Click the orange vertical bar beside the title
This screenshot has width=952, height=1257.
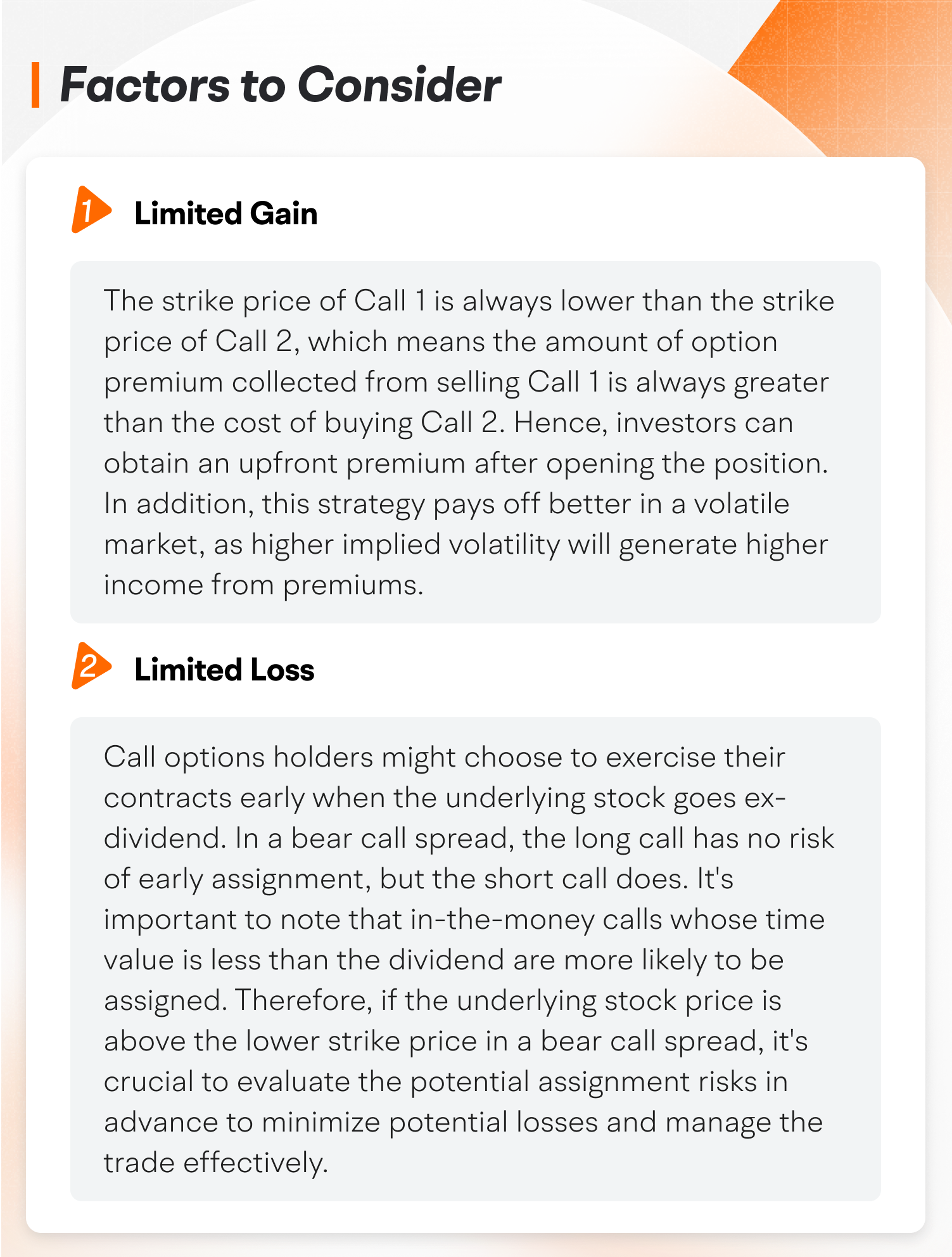pos(35,85)
